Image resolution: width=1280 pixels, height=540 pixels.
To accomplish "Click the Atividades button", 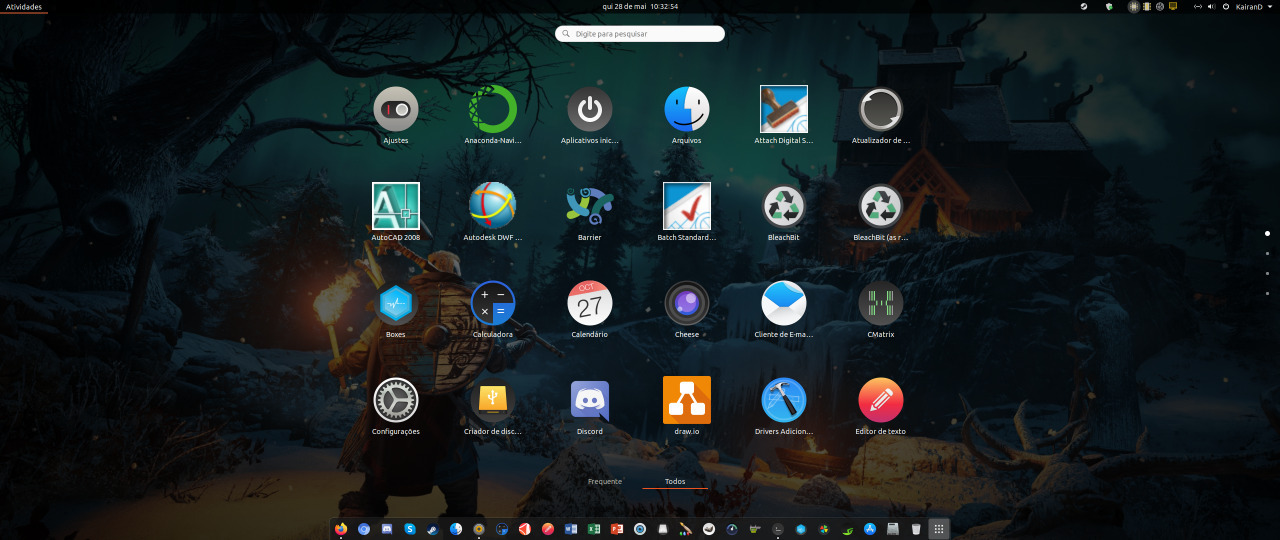I will click(x=24, y=6).
